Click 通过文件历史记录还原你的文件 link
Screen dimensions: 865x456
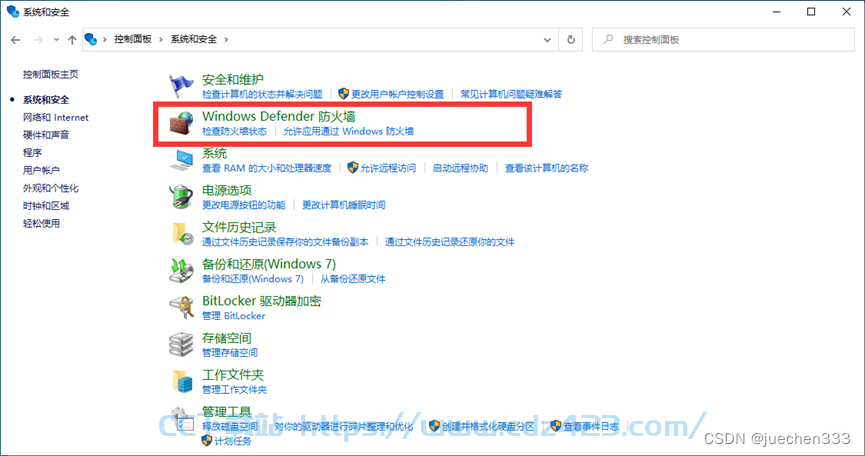(450, 242)
